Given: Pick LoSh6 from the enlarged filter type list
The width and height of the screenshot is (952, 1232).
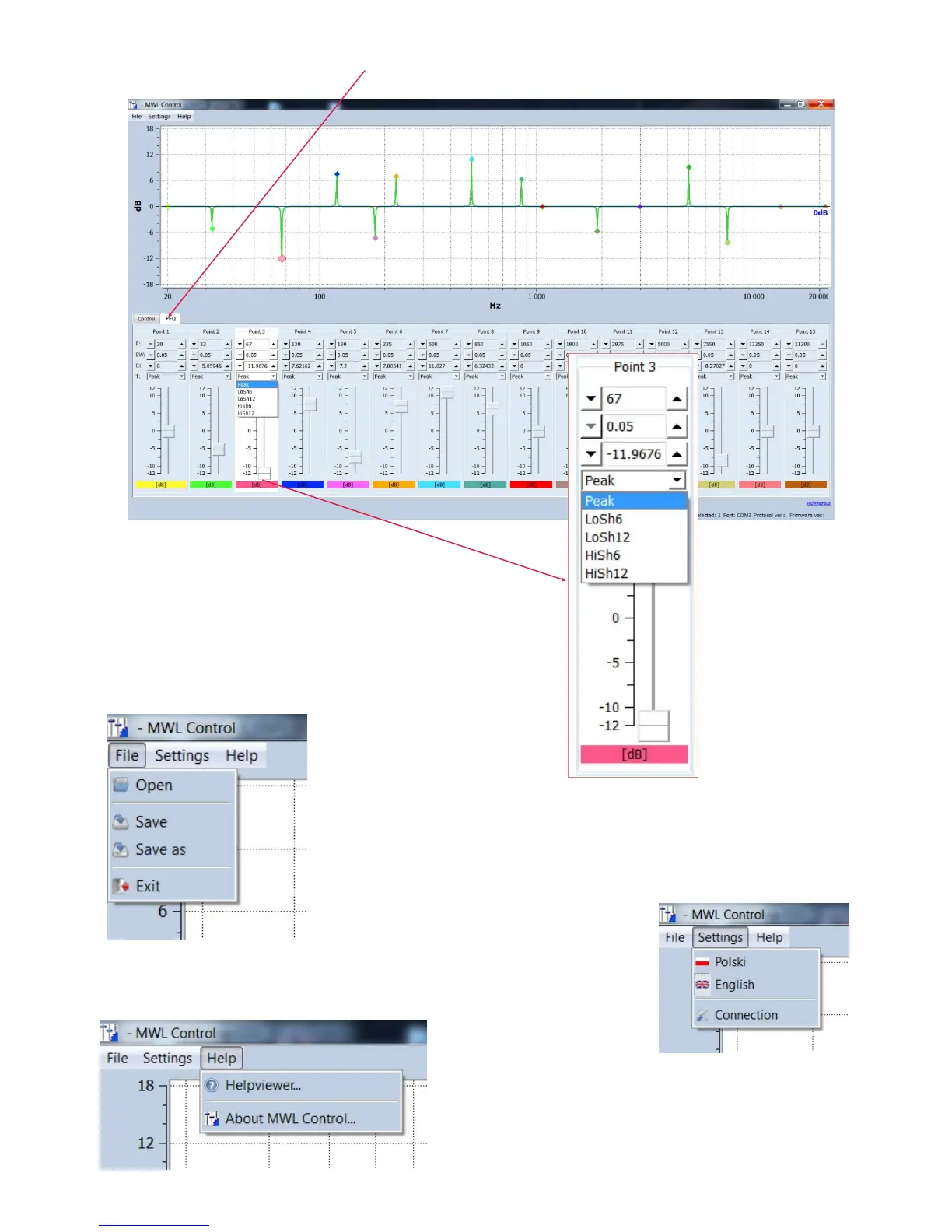Looking at the screenshot, I should point(604,519).
